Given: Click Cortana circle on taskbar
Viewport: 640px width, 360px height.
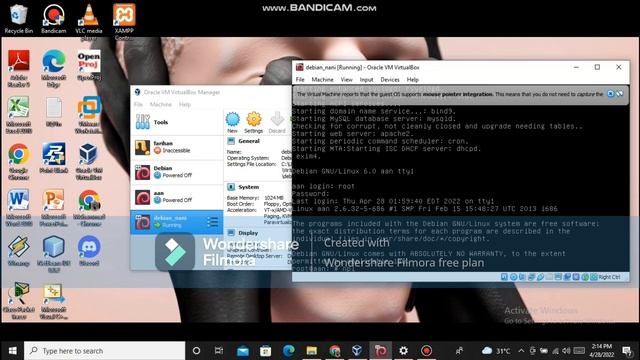Looking at the screenshot, I should tap(196, 351).
